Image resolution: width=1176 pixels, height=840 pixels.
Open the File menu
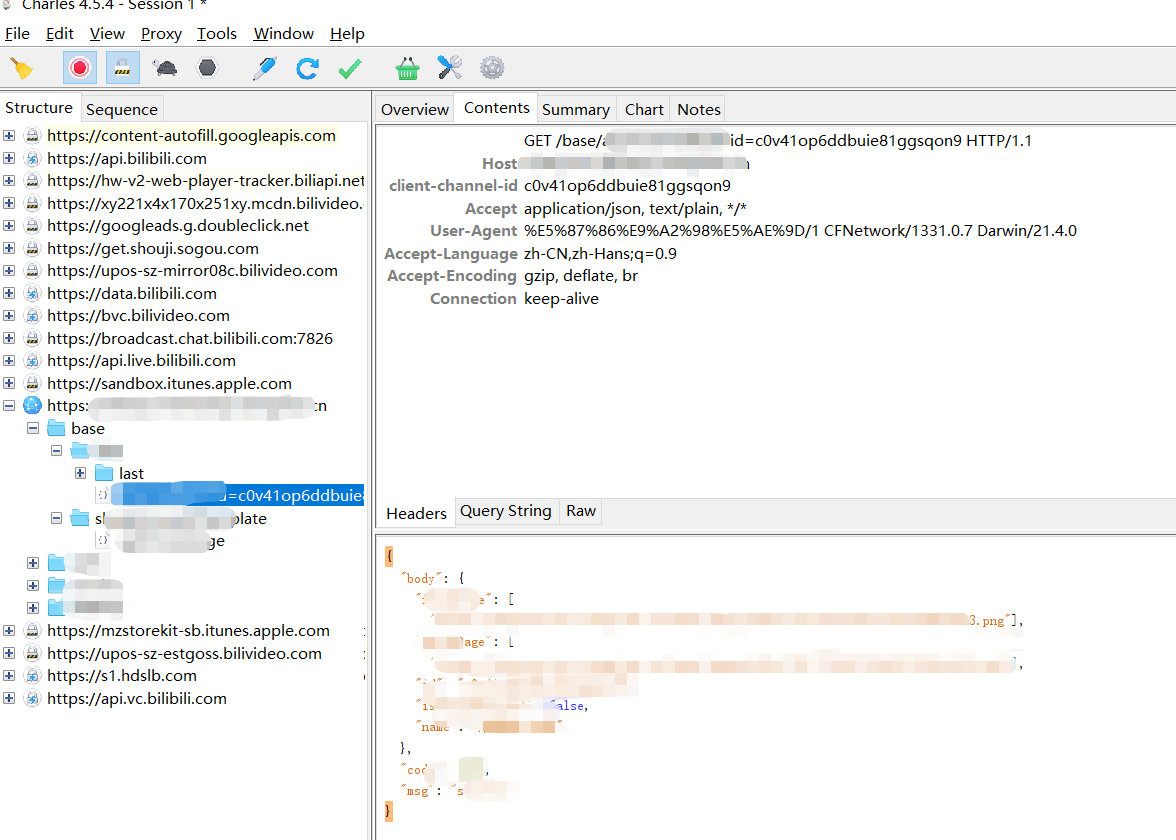coord(17,34)
